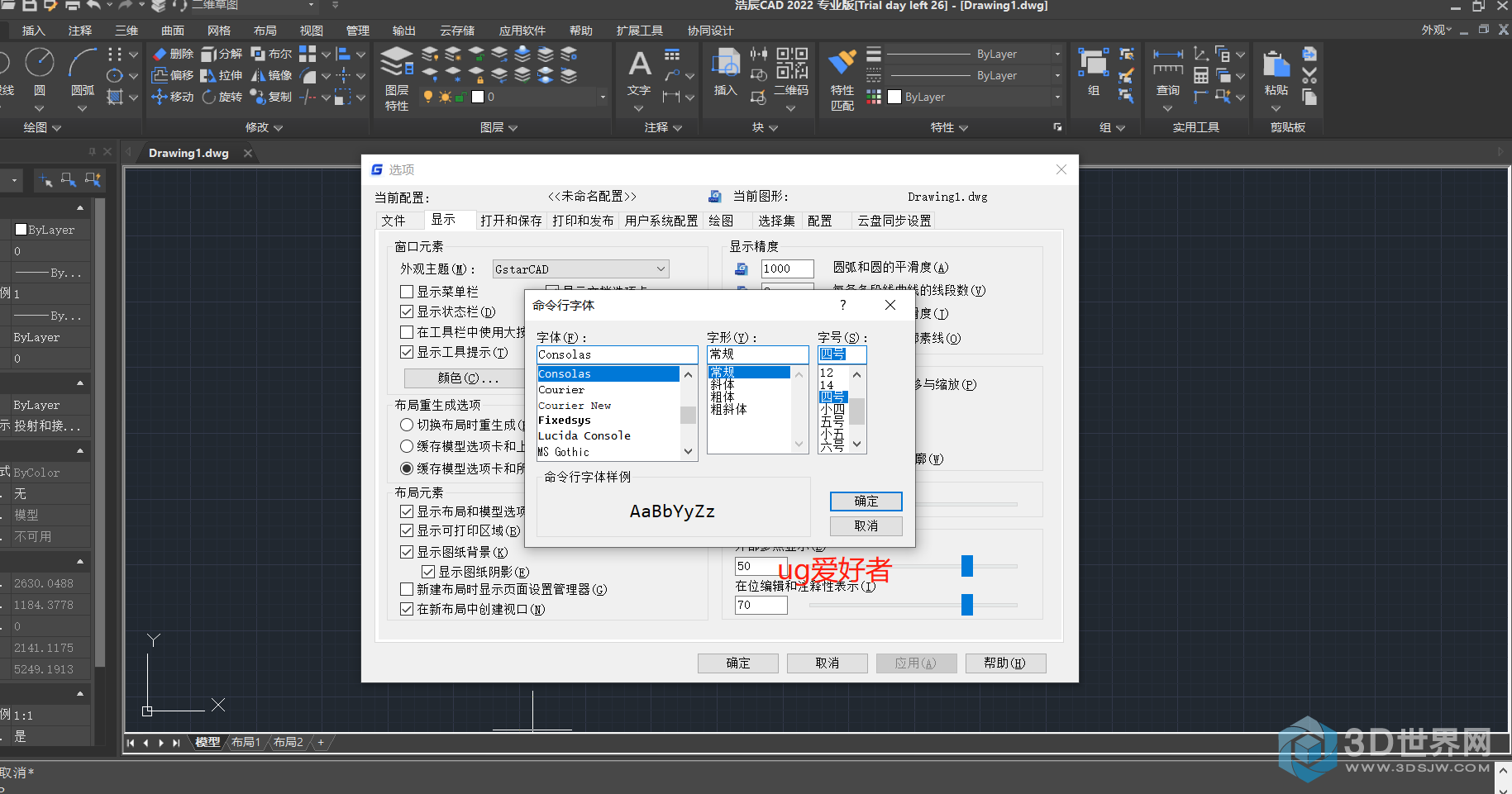This screenshot has height=794, width=1512.
Task: Click the calculator icon in utilities panel
Action: (x=1201, y=75)
